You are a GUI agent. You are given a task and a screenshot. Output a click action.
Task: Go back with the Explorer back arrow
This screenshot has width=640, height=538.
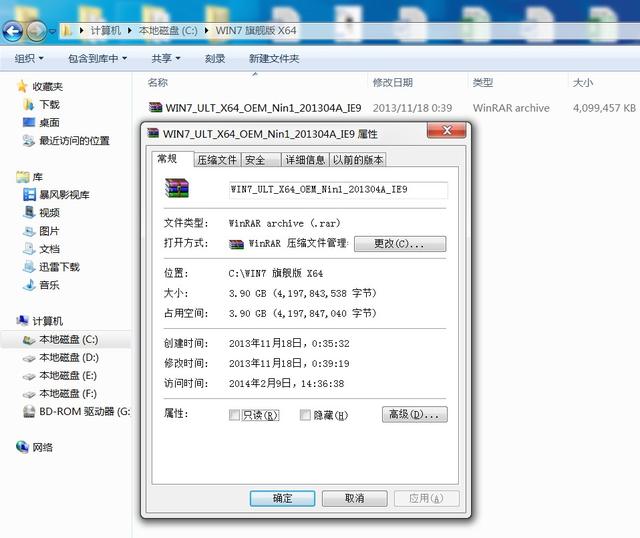[13, 31]
